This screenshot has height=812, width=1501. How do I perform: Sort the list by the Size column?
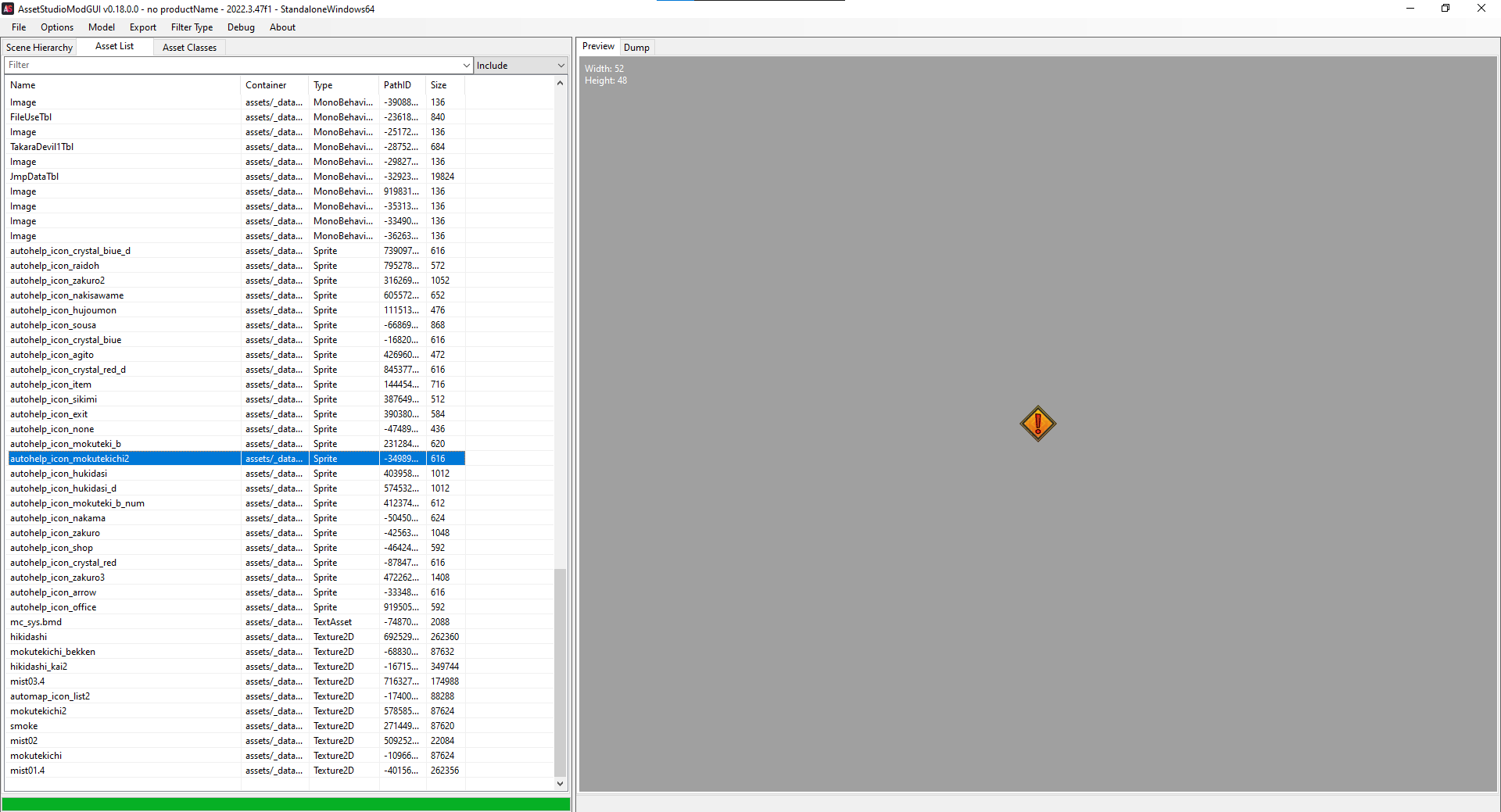[x=446, y=85]
